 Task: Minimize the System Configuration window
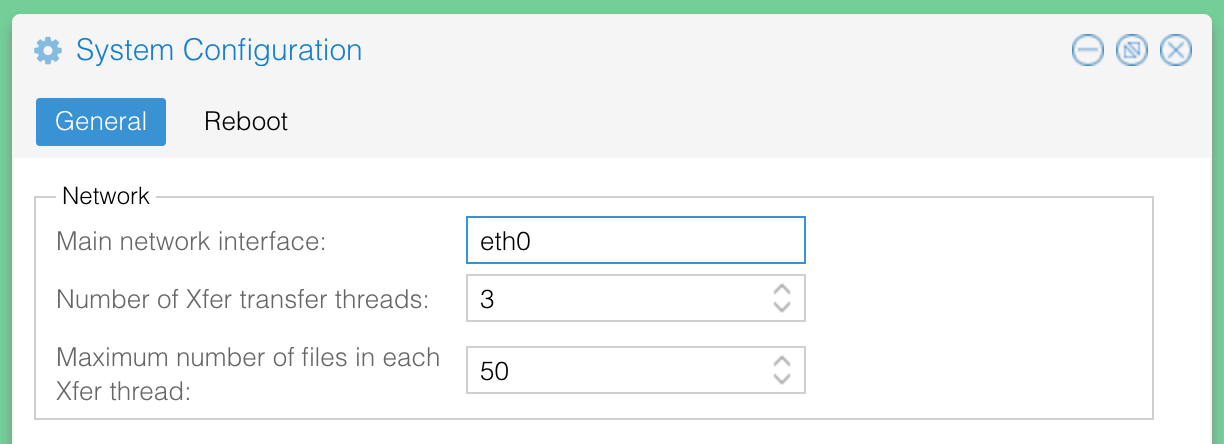coord(1088,50)
